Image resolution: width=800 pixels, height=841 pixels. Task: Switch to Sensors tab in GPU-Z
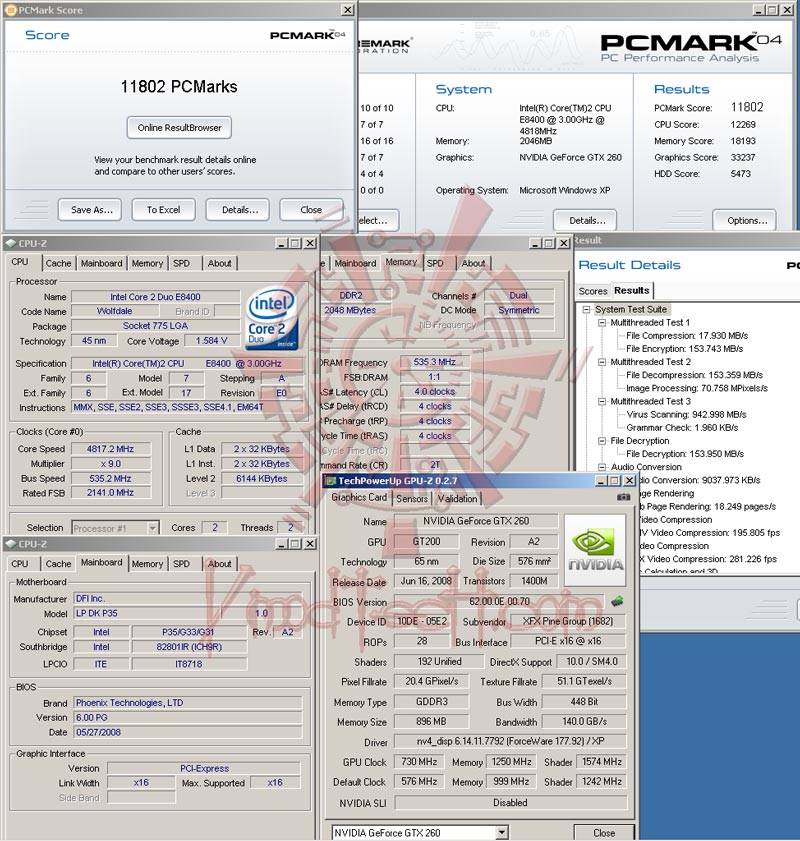point(412,499)
